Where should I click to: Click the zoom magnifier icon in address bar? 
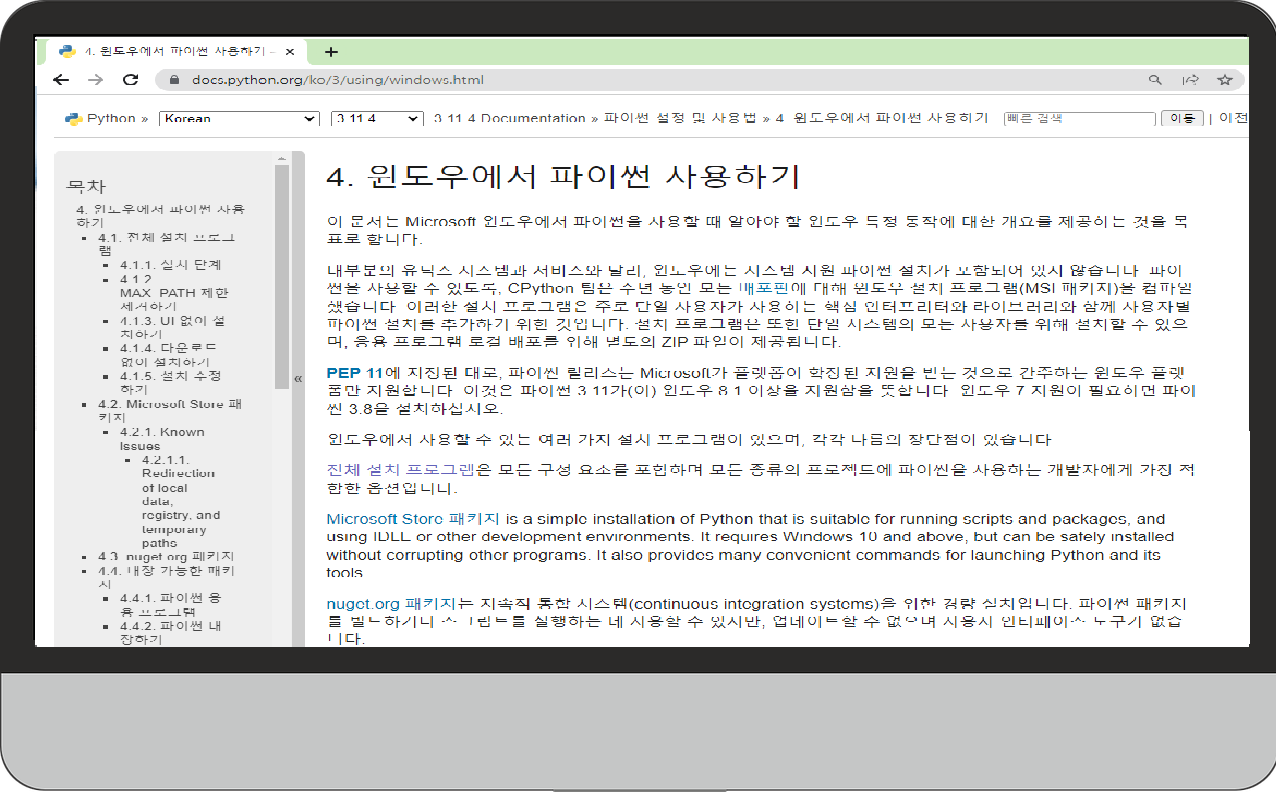[x=1155, y=80]
